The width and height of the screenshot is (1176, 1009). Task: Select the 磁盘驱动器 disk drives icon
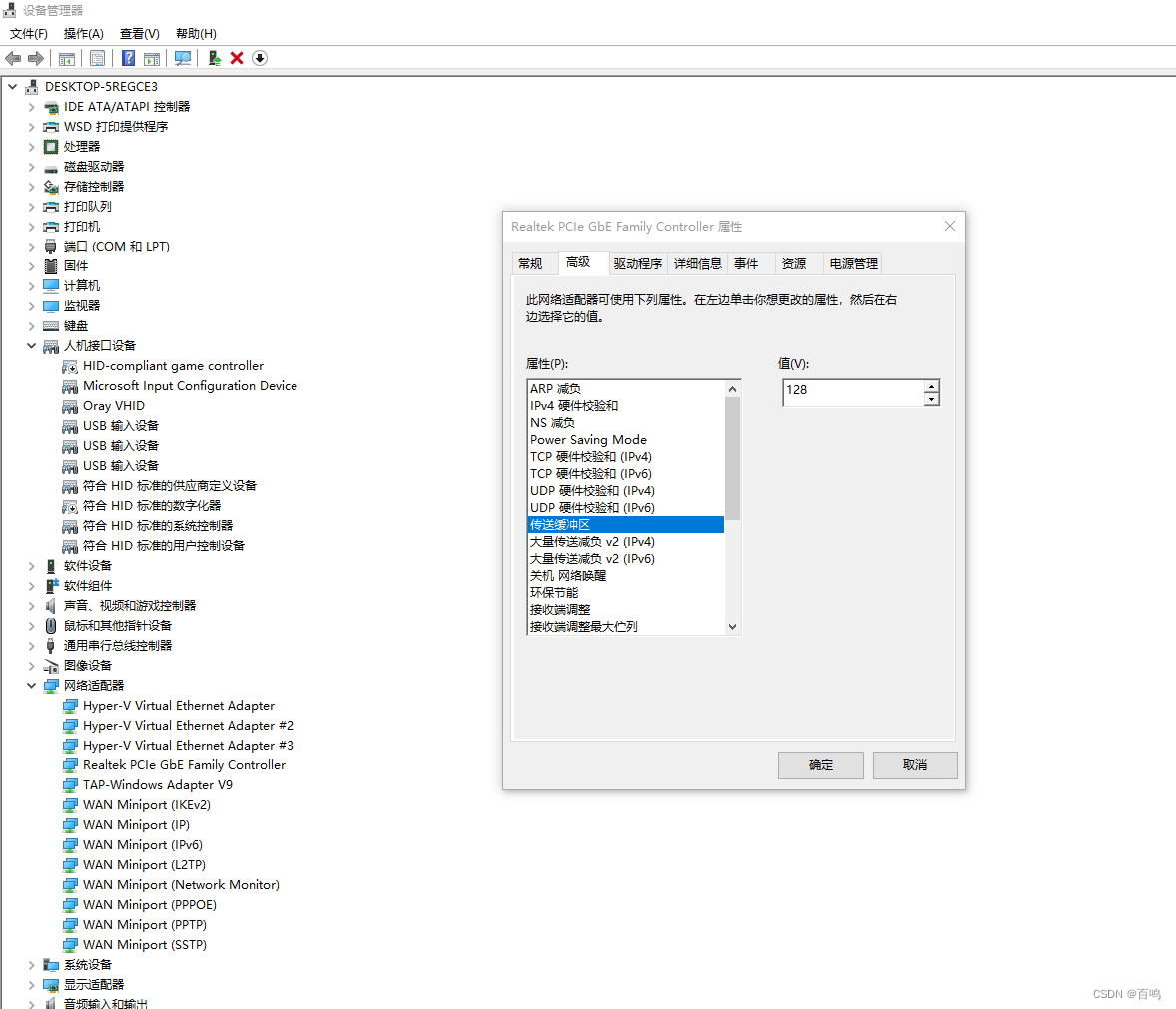click(x=50, y=167)
